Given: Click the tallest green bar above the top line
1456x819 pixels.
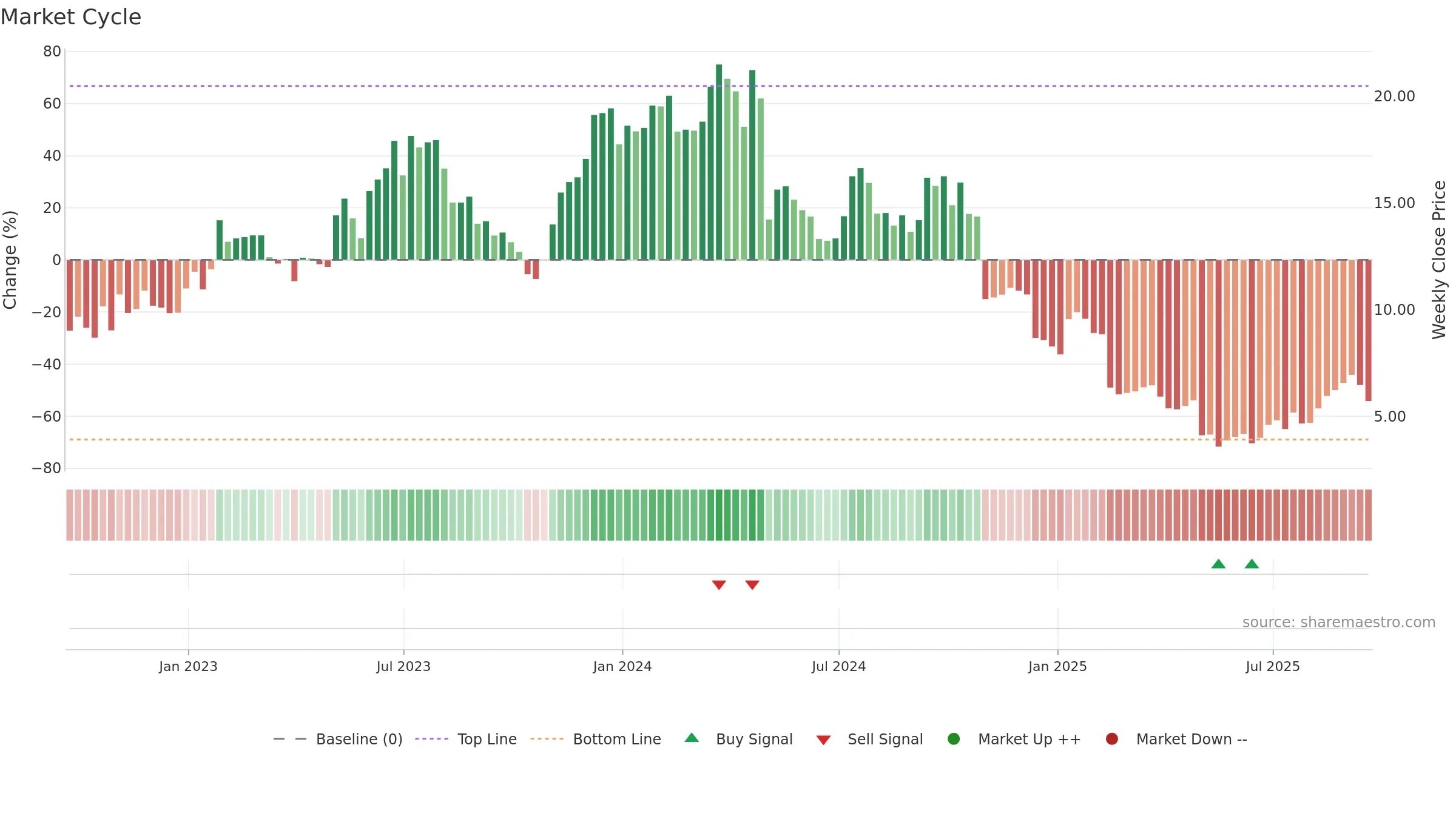Looking at the screenshot, I should 719,162.
